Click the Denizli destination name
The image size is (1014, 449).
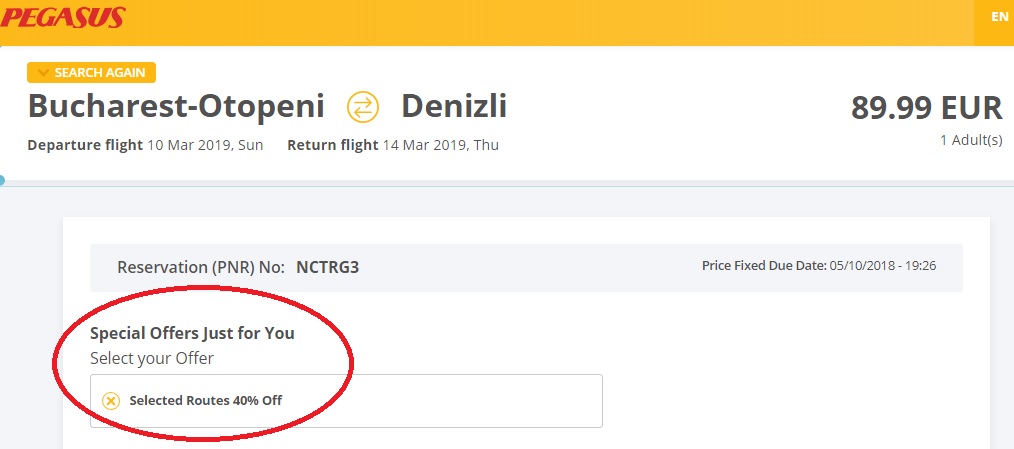[x=454, y=106]
